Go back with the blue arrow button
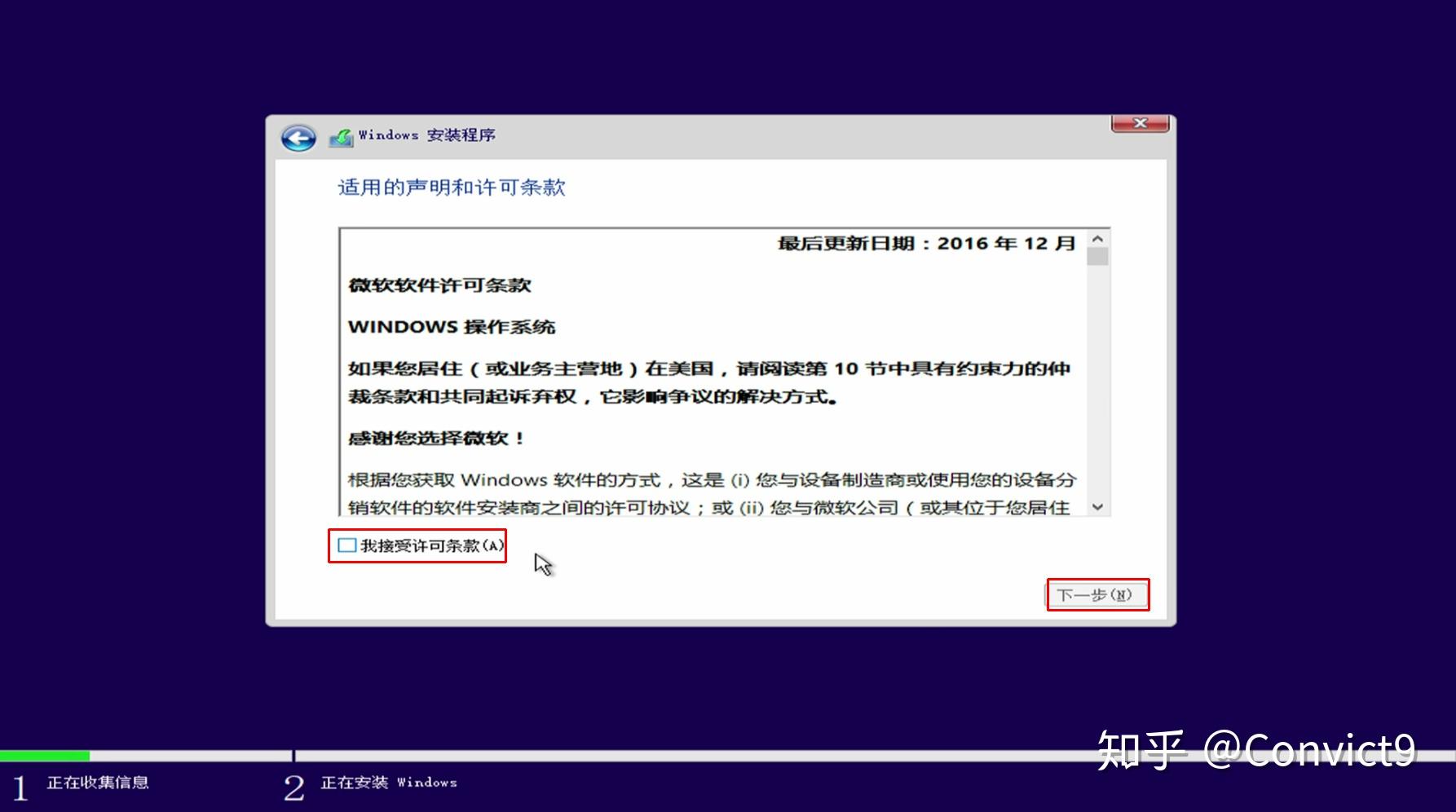Screen dimensions: 1456x812 tap(298, 138)
